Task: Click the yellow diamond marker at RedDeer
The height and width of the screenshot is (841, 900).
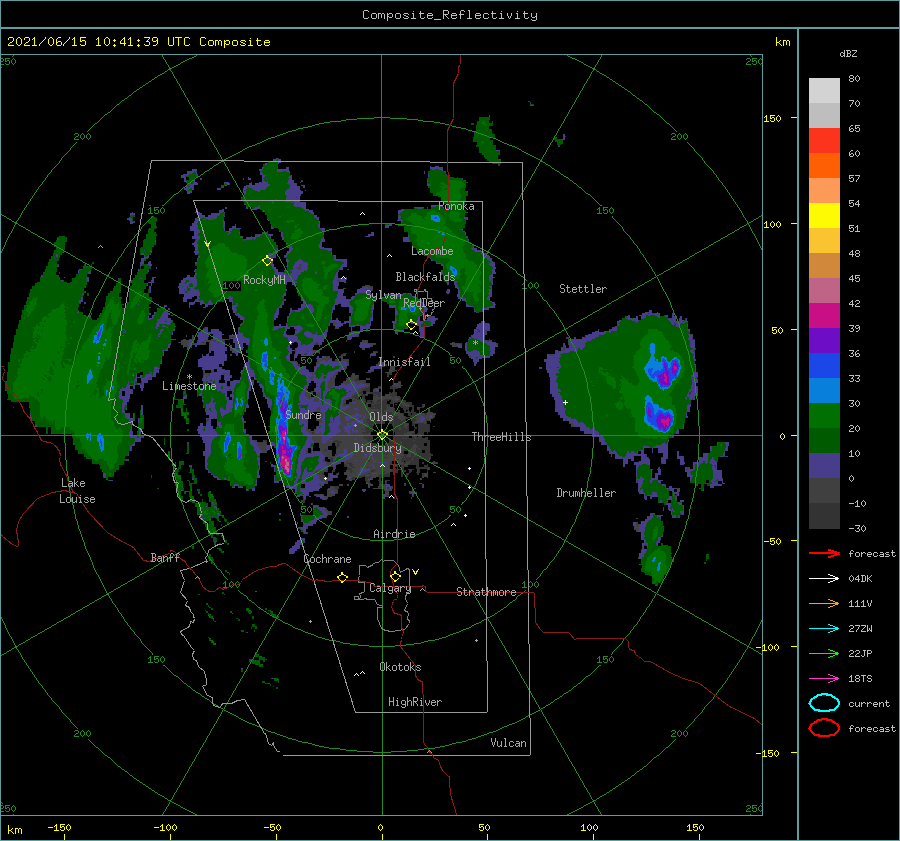Action: (411, 325)
